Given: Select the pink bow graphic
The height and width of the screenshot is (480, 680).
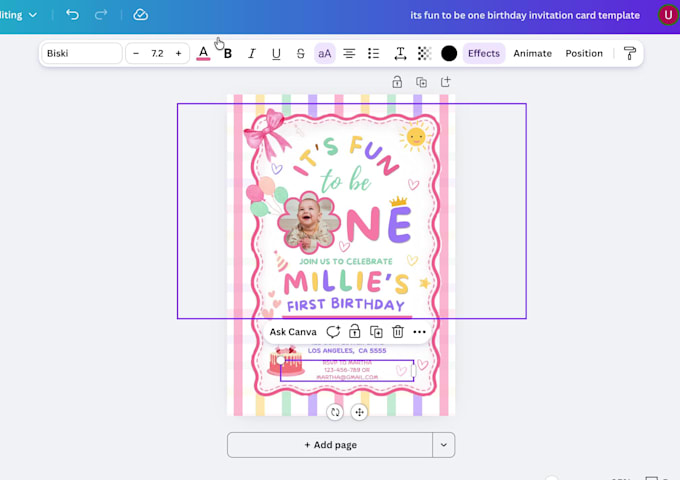Looking at the screenshot, I should (x=269, y=133).
